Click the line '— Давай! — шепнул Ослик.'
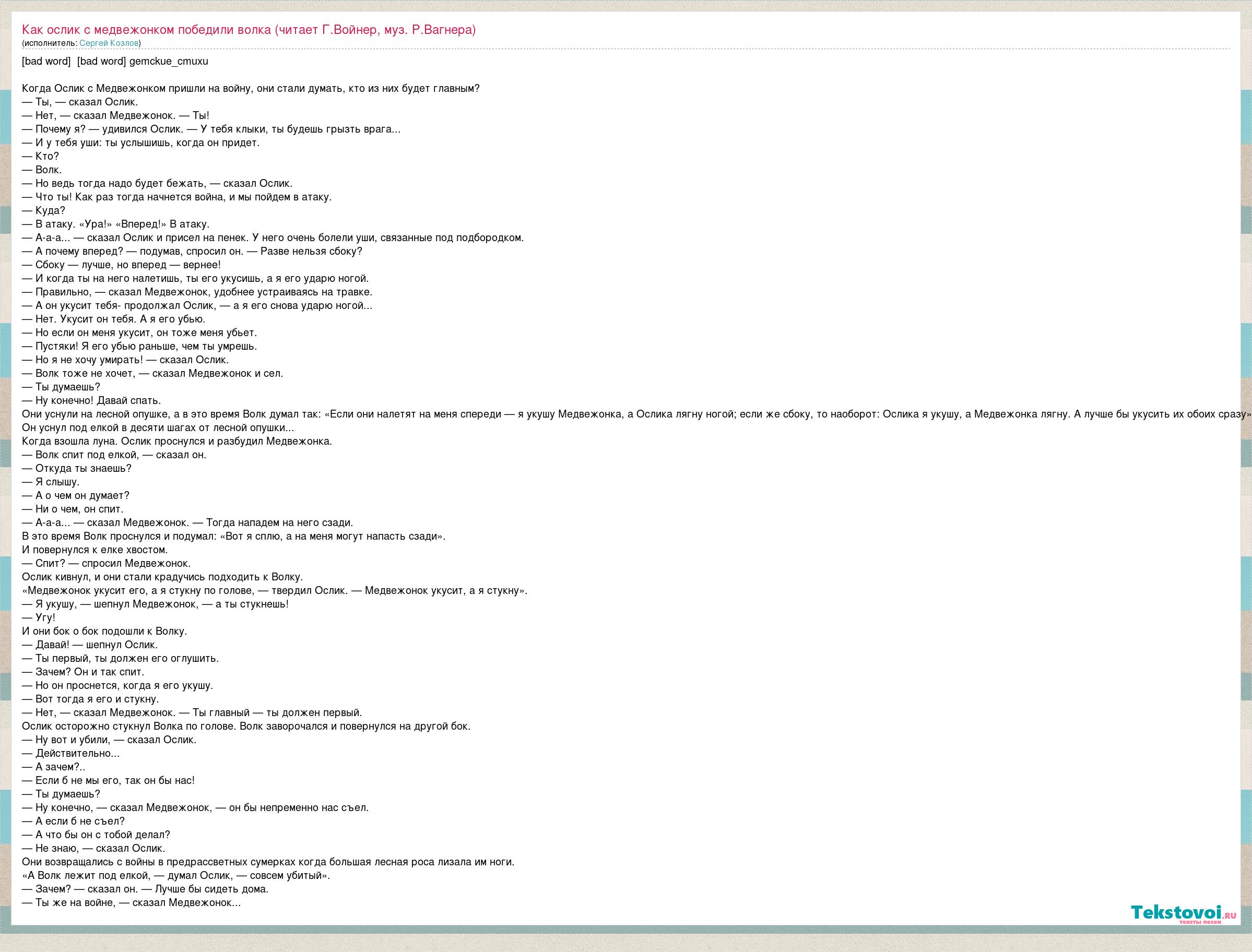 (90, 645)
